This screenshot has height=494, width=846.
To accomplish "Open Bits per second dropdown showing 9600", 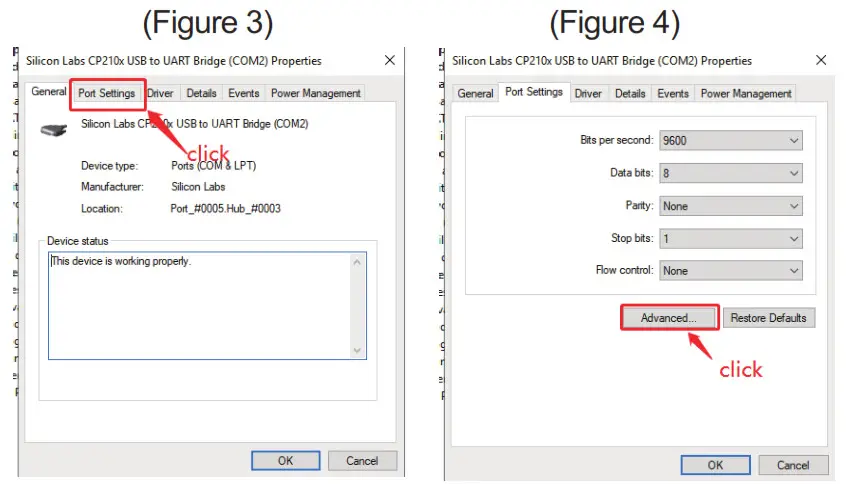I will (x=731, y=140).
